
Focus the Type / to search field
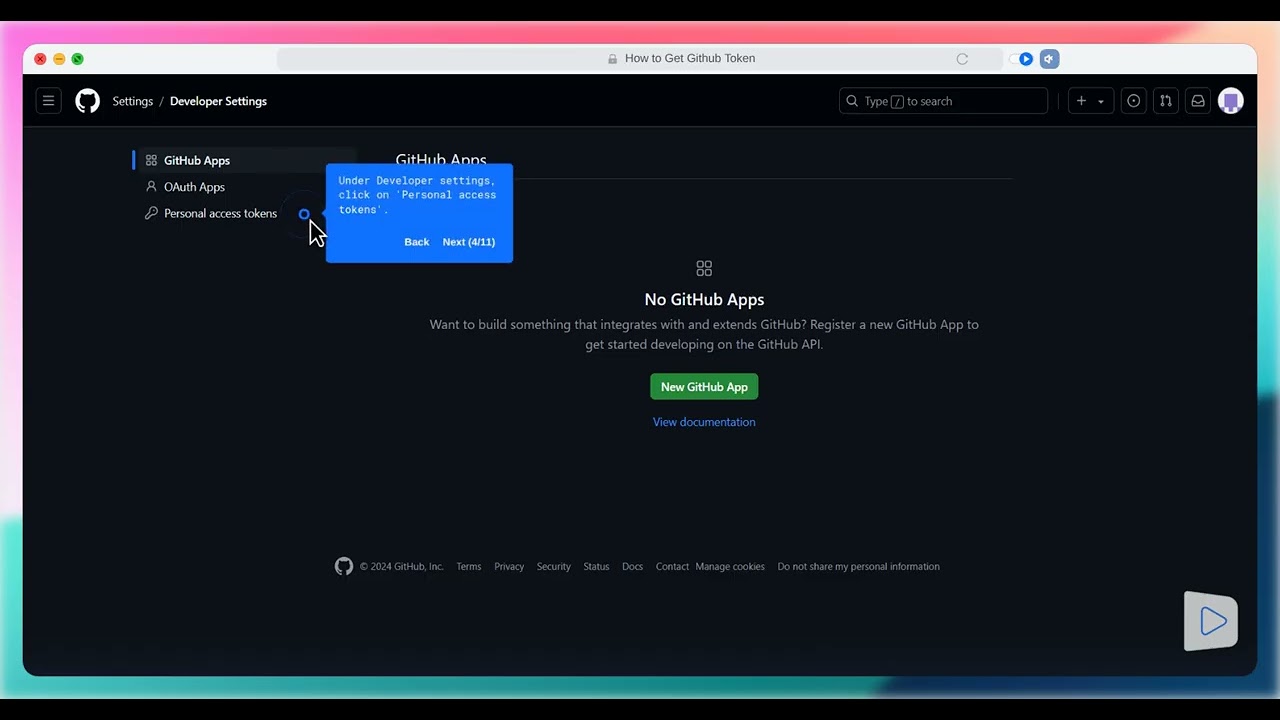tap(943, 101)
